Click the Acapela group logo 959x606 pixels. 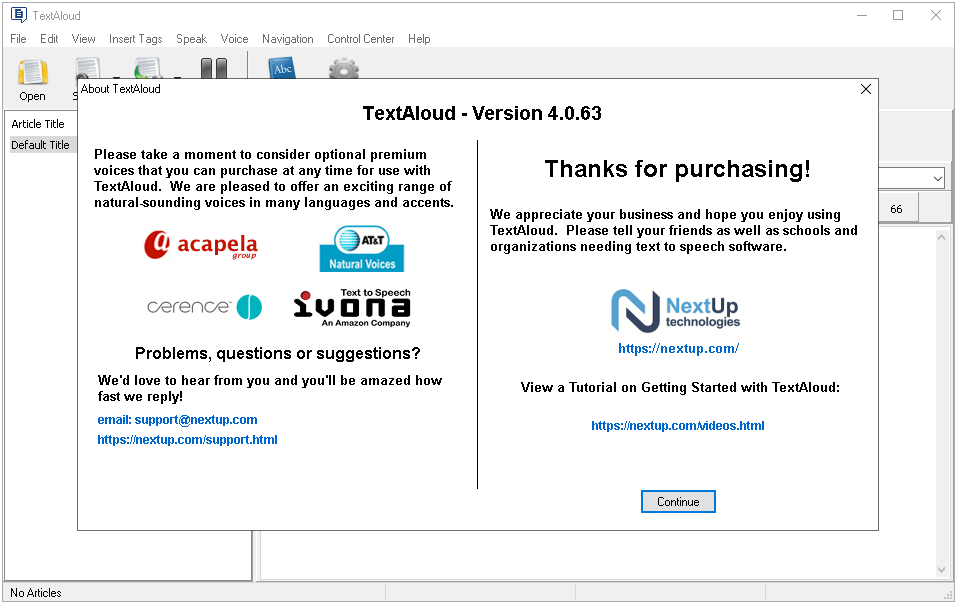[201, 245]
